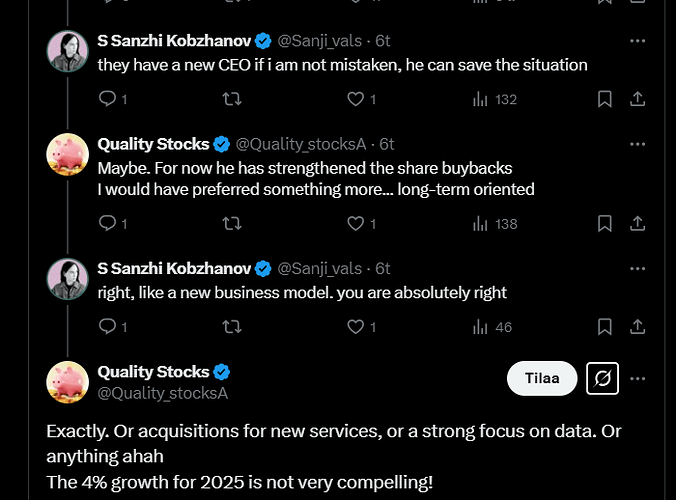Open the @Quality_stocksA handle on buybacks tweet
The height and width of the screenshot is (500, 676).
(300, 144)
